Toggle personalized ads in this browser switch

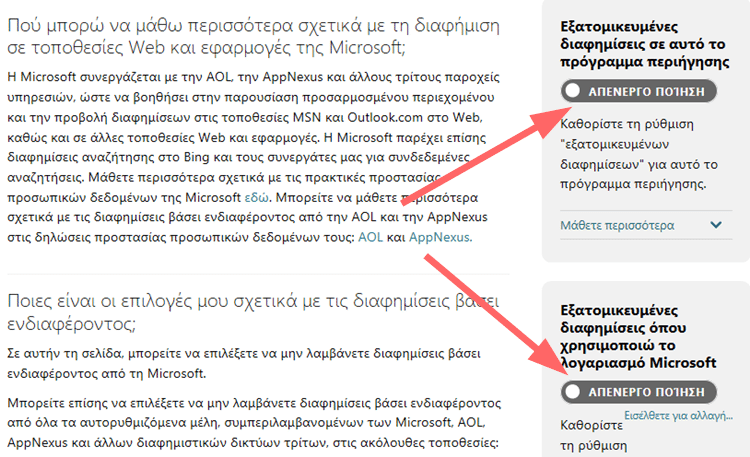pyautogui.click(x=639, y=91)
